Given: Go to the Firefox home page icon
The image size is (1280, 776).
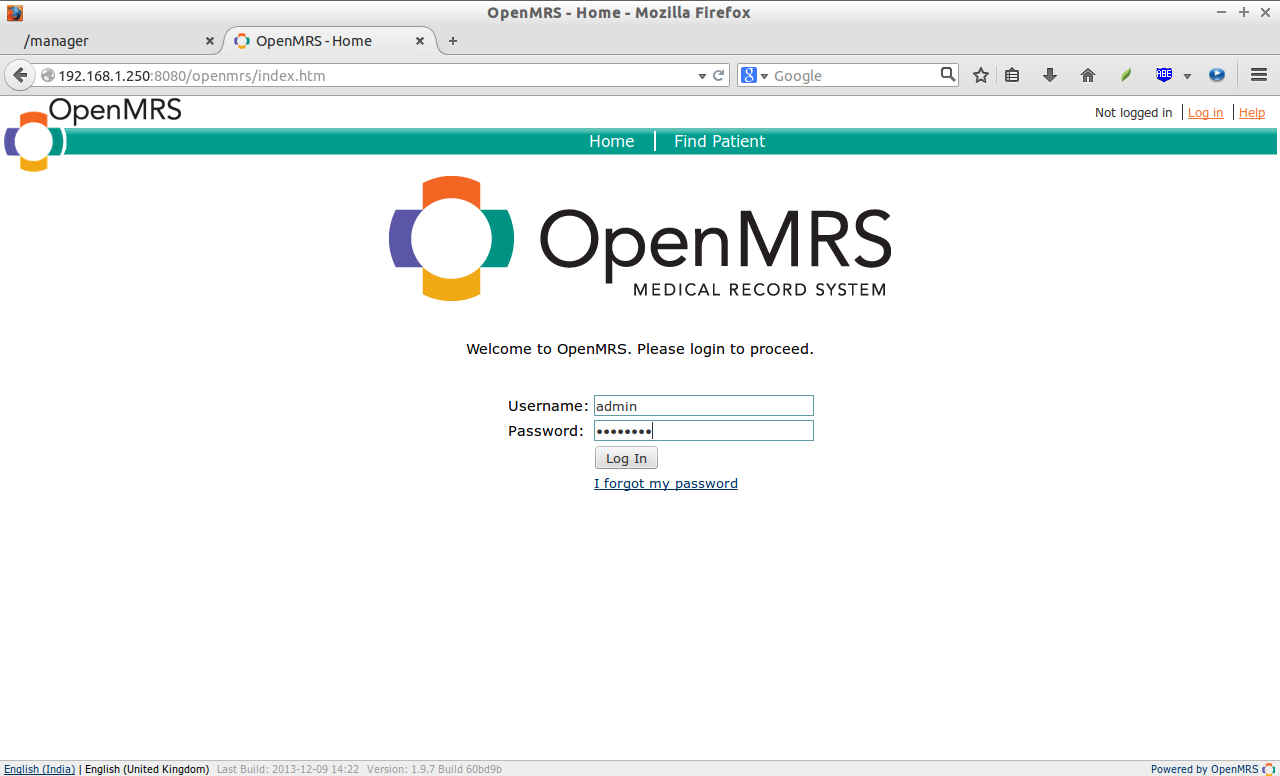Looking at the screenshot, I should coord(1088,75).
